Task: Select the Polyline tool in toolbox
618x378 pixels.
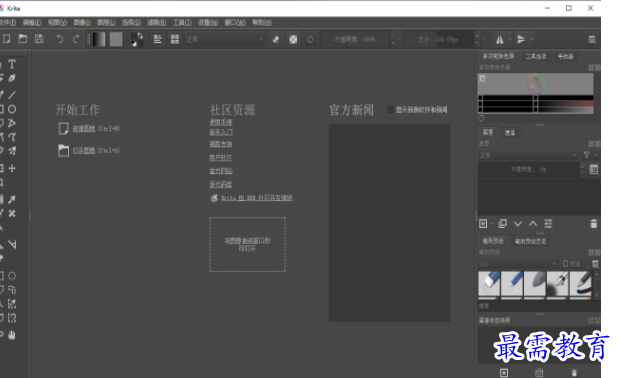Action: click(x=12, y=123)
